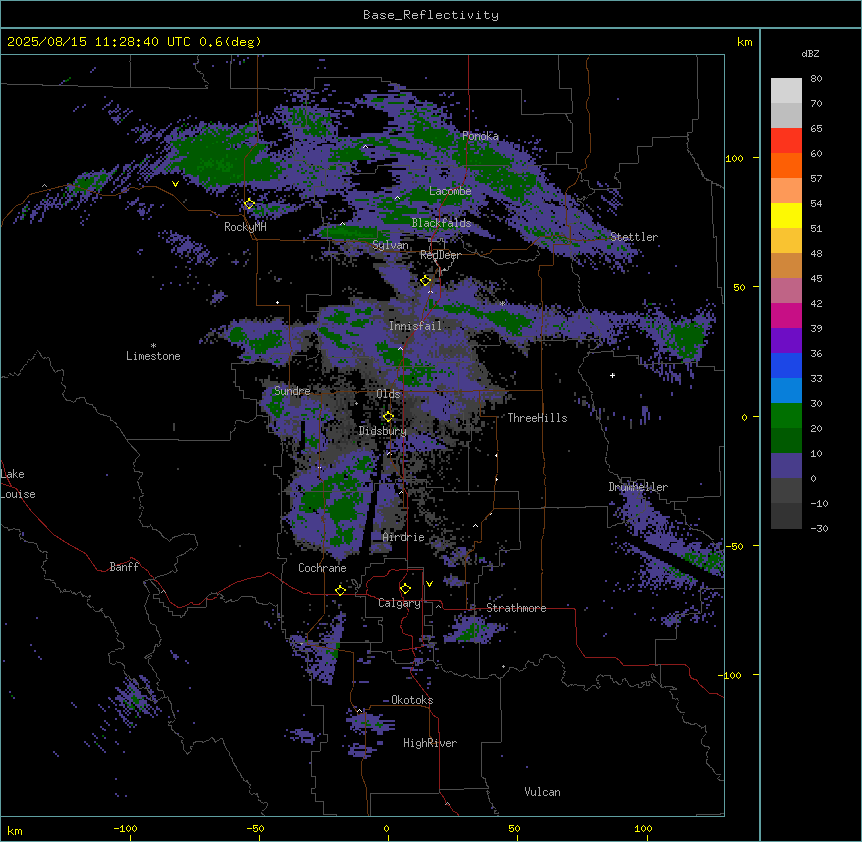Pick the lightest gray 80-70 dBZ swatch
The width and height of the screenshot is (862, 842).
tap(786, 91)
